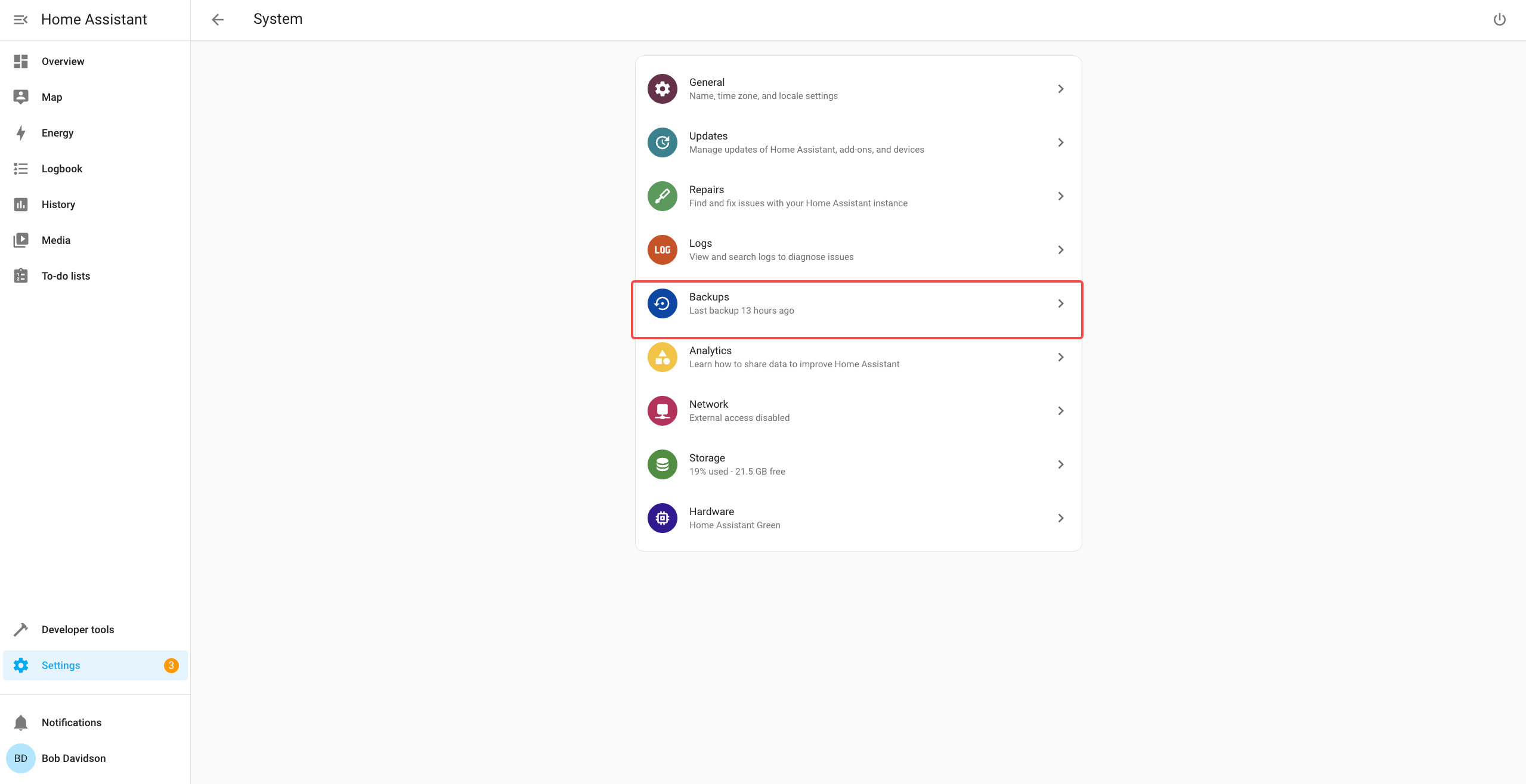Click 'View and search logs to diagnose issues'

pyautogui.click(x=772, y=257)
